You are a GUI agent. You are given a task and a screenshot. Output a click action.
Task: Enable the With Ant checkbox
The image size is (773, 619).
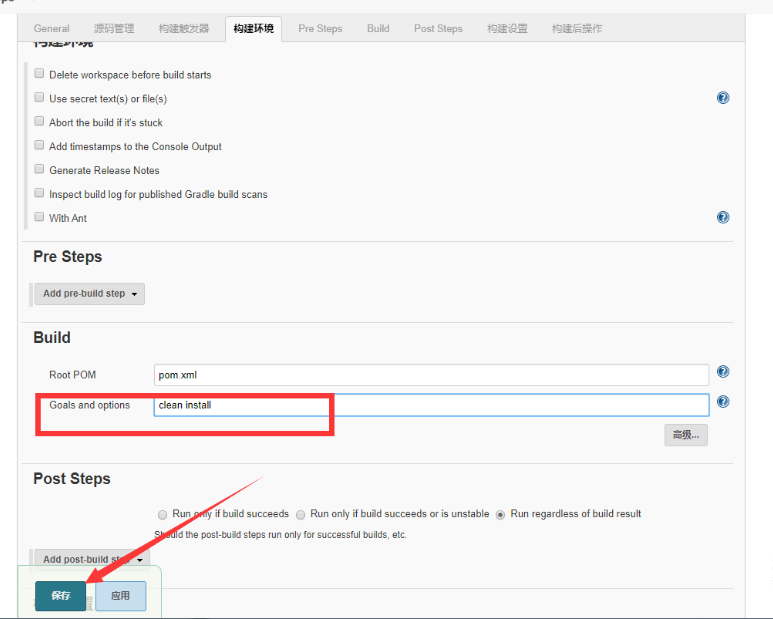pos(39,217)
